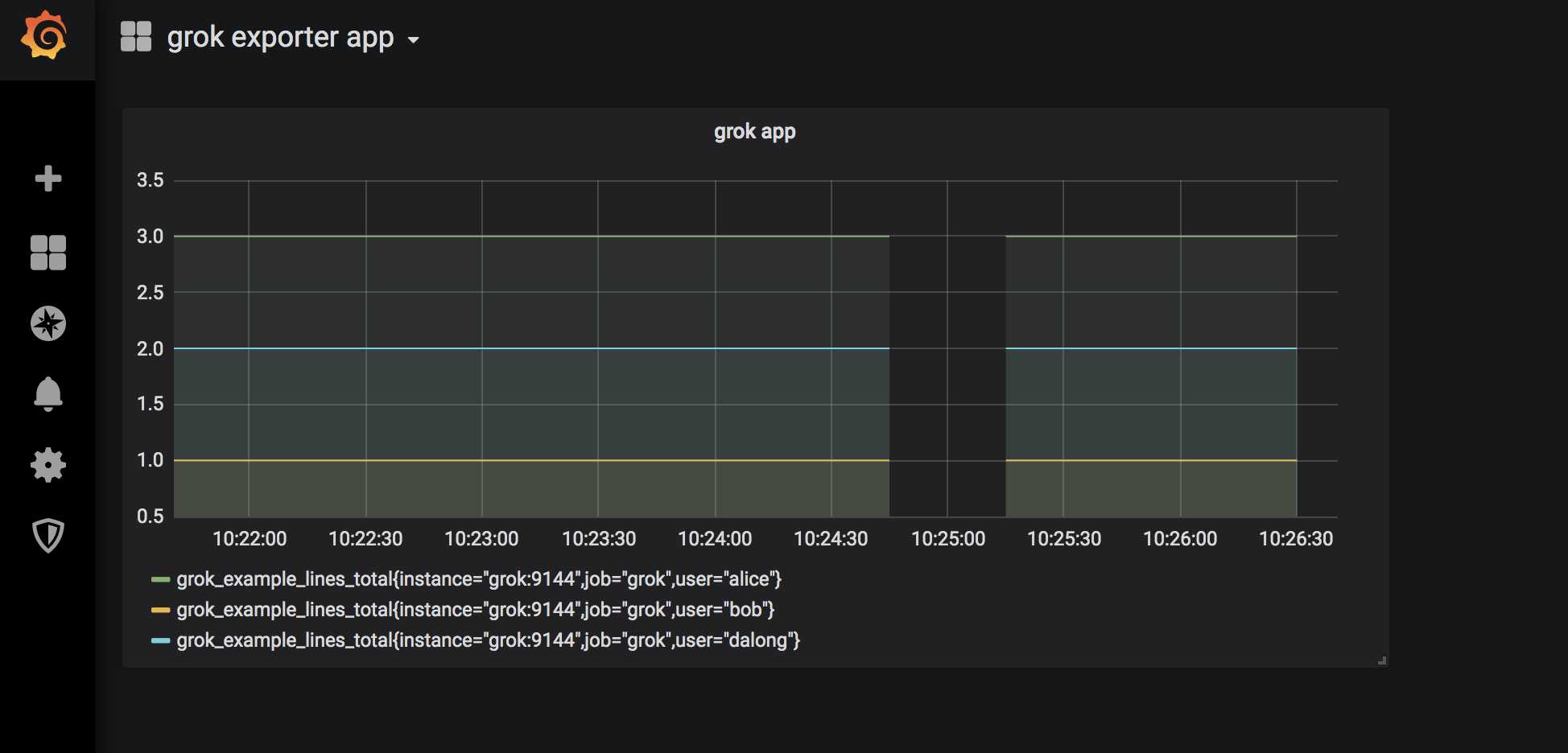Click the 3.0 y-axis label

pos(150,237)
